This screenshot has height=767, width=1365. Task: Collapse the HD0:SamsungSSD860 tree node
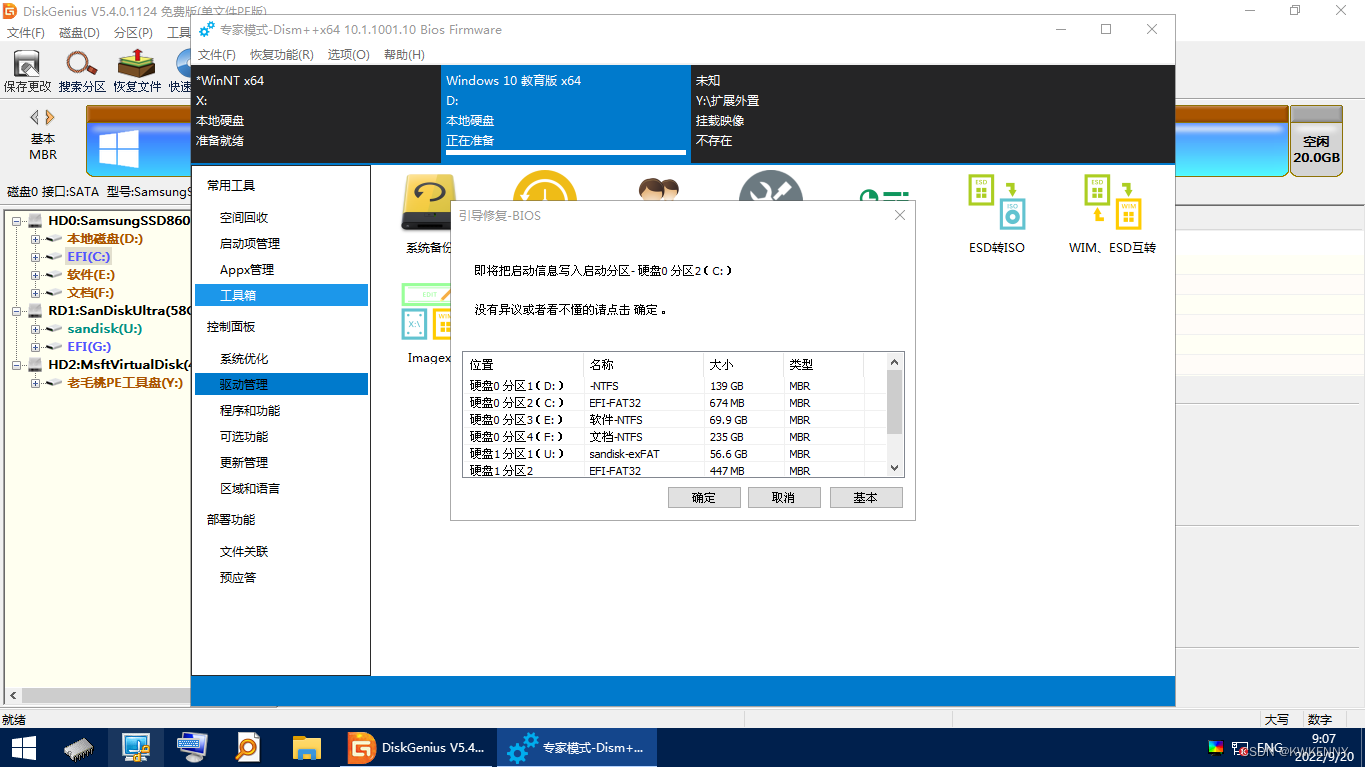coord(18,220)
